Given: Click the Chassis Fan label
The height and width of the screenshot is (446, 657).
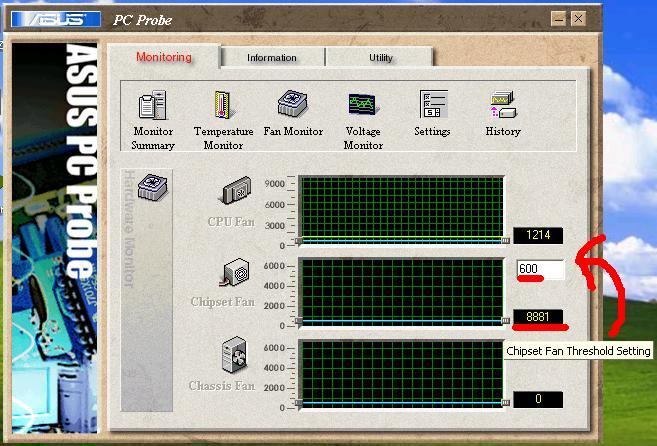Looking at the screenshot, I should pos(222,386).
